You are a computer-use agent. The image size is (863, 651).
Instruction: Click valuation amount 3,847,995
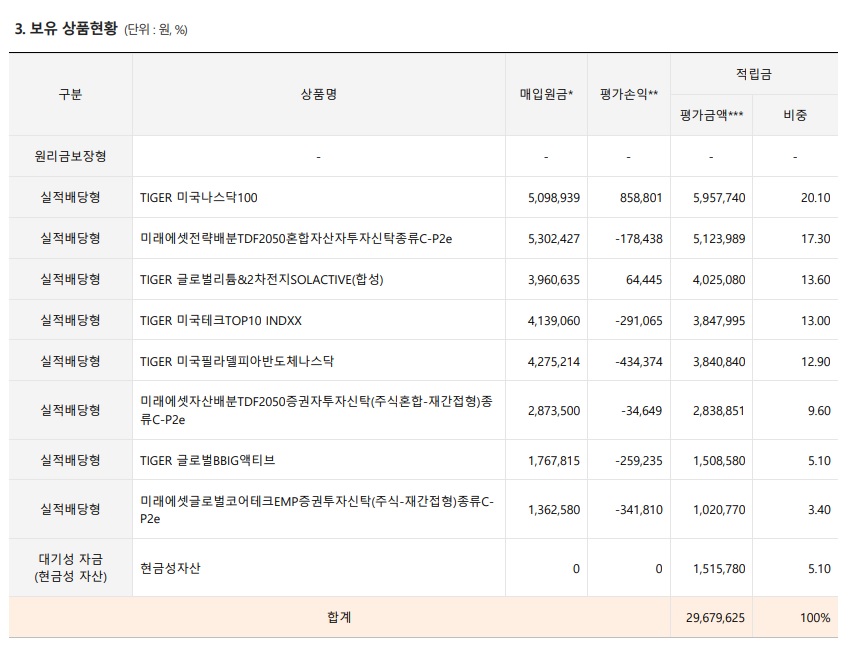click(x=719, y=320)
